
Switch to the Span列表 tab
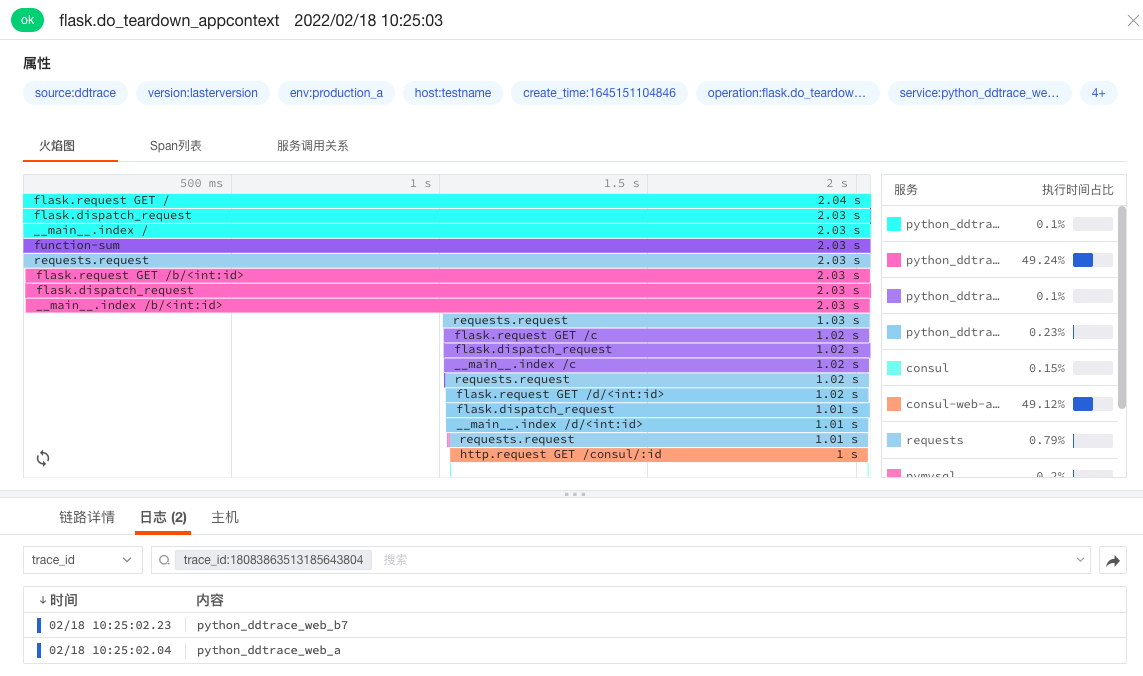click(176, 146)
